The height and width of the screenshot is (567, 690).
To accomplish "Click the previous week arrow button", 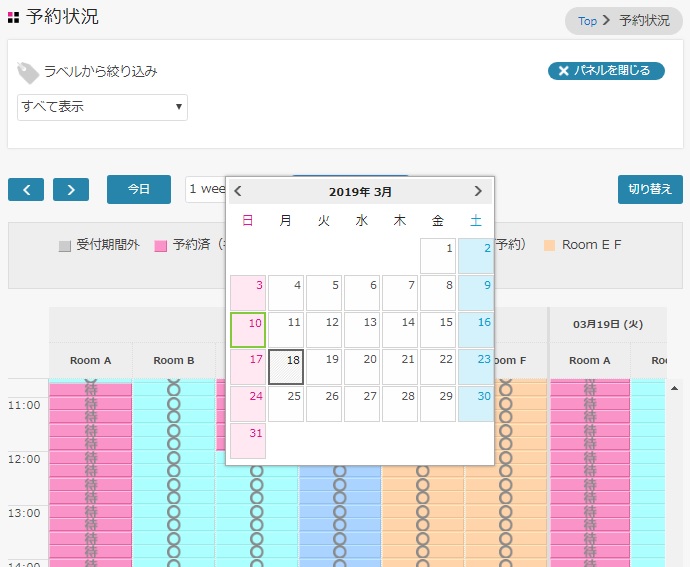I will (26, 189).
